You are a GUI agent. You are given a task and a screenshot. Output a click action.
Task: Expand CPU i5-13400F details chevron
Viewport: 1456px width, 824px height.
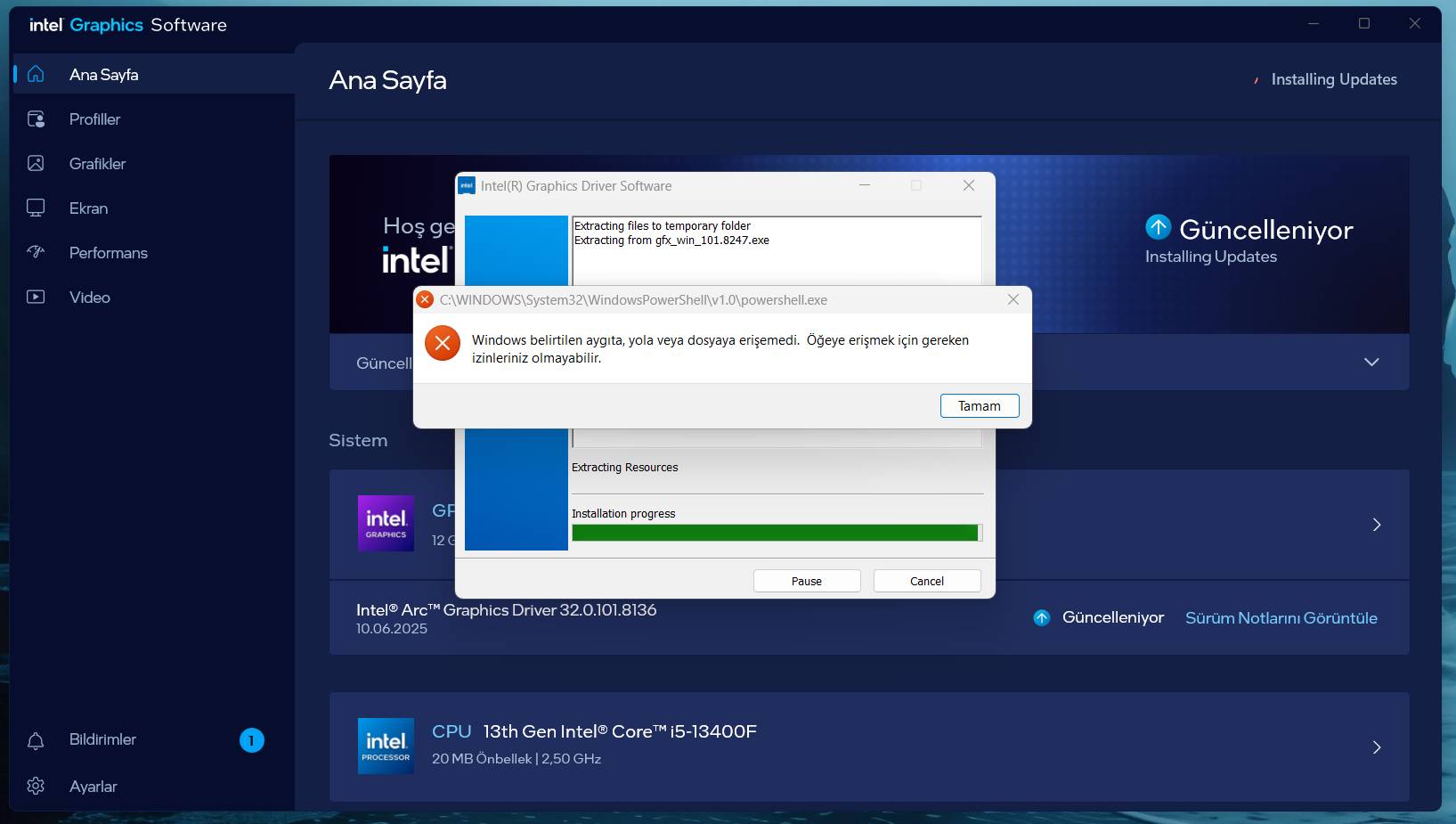[1377, 747]
